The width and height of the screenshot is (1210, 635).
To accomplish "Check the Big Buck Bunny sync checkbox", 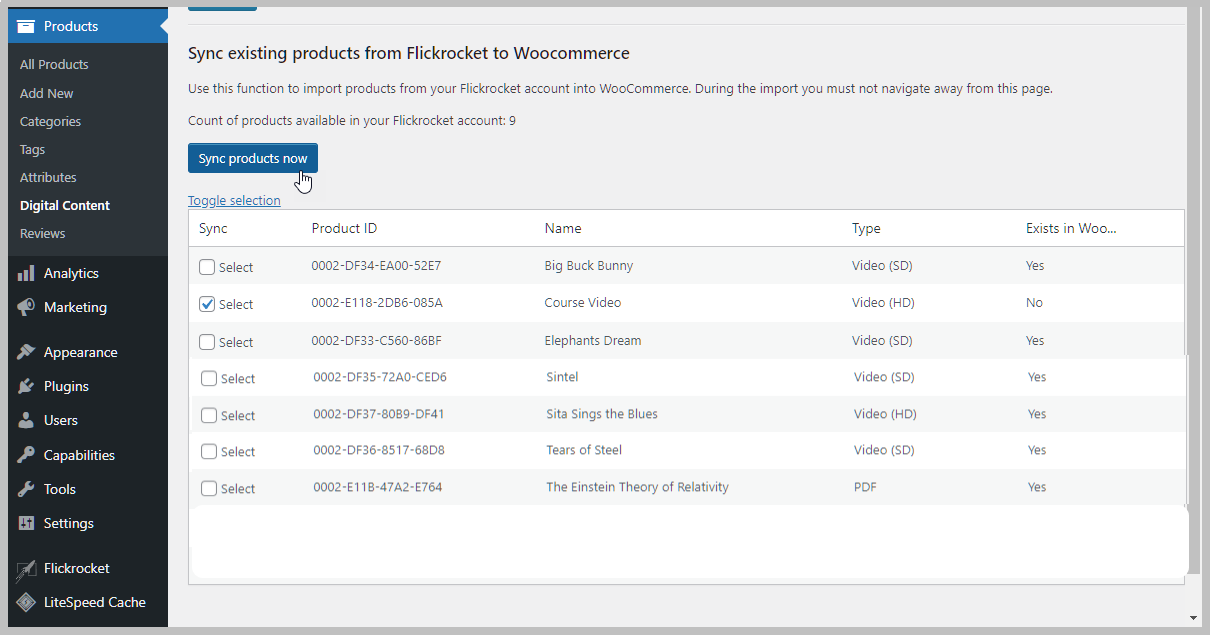I will [207, 267].
